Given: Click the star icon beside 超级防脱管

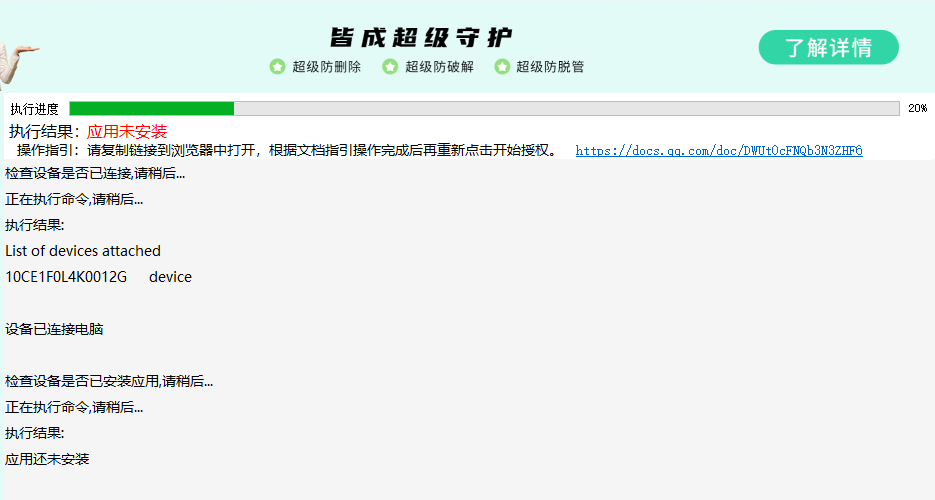Looking at the screenshot, I should point(502,67).
